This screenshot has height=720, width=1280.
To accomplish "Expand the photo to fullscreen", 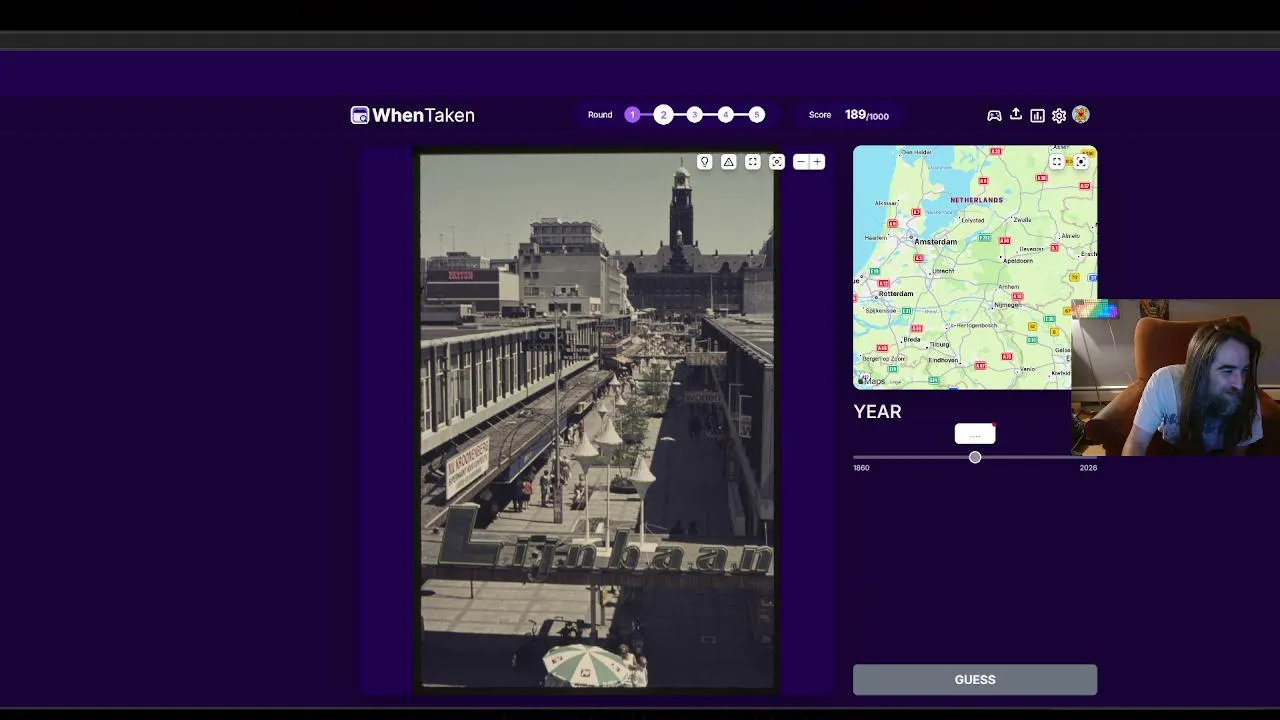I will point(753,162).
